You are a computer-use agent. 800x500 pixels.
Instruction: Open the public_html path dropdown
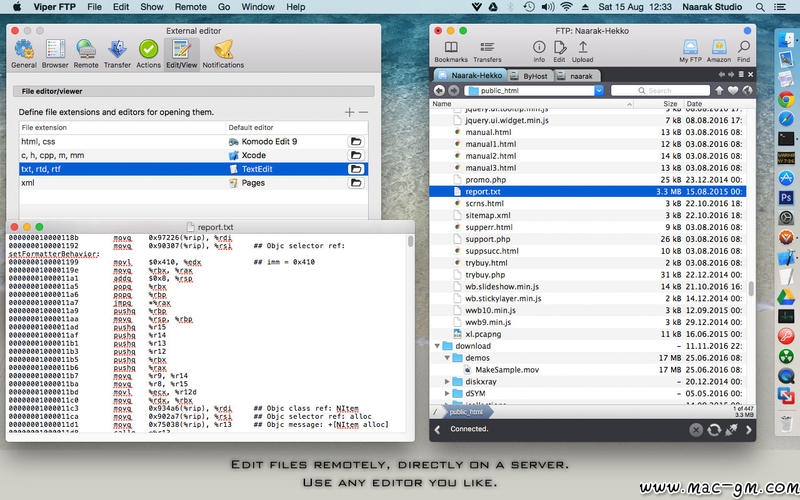coord(599,90)
